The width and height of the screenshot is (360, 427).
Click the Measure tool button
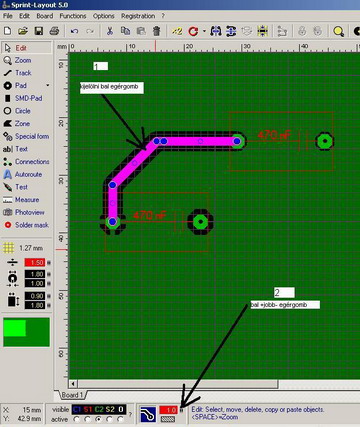tap(26, 200)
